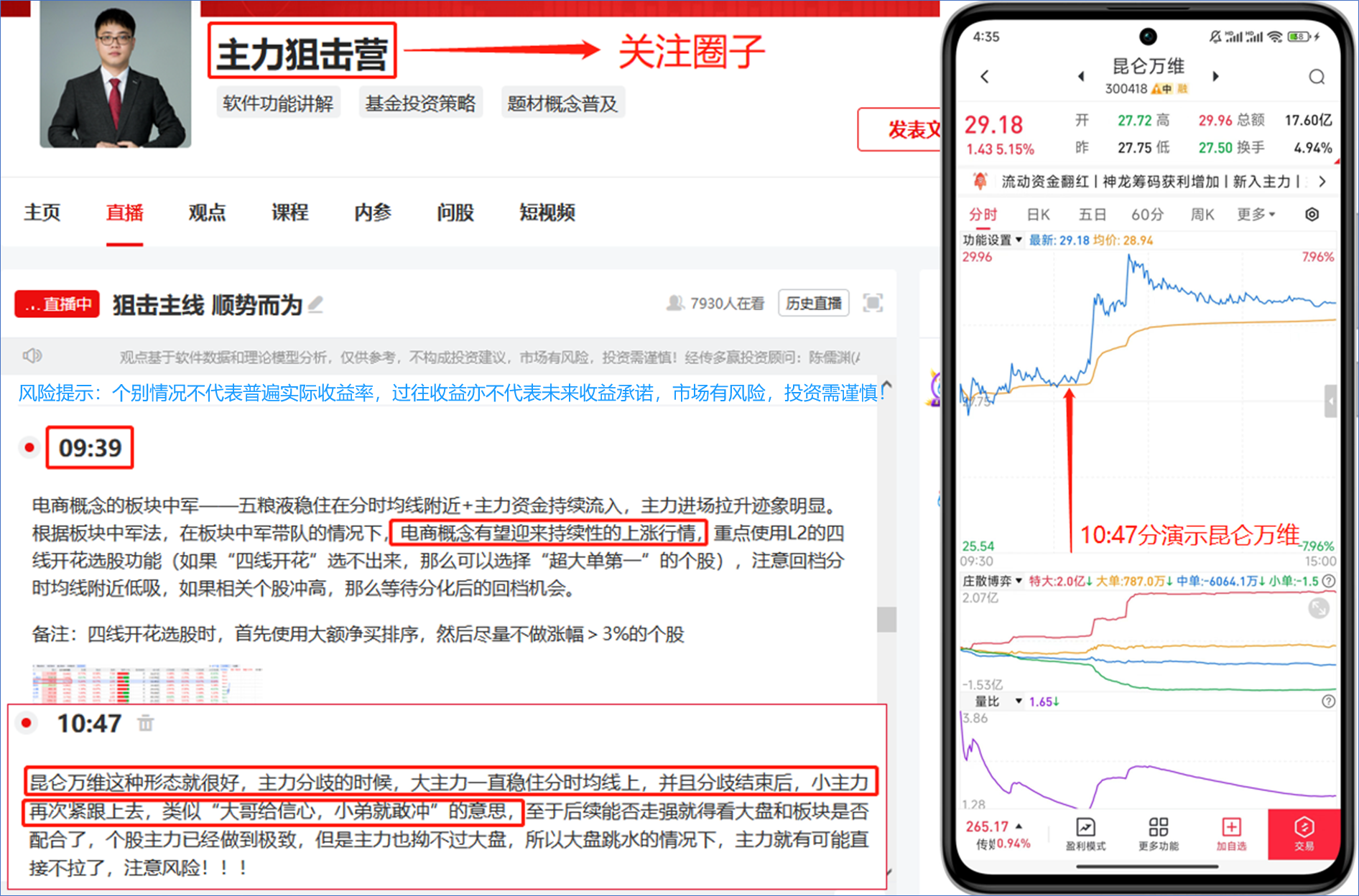Open 盈利模式 profit mode icon

(1085, 834)
